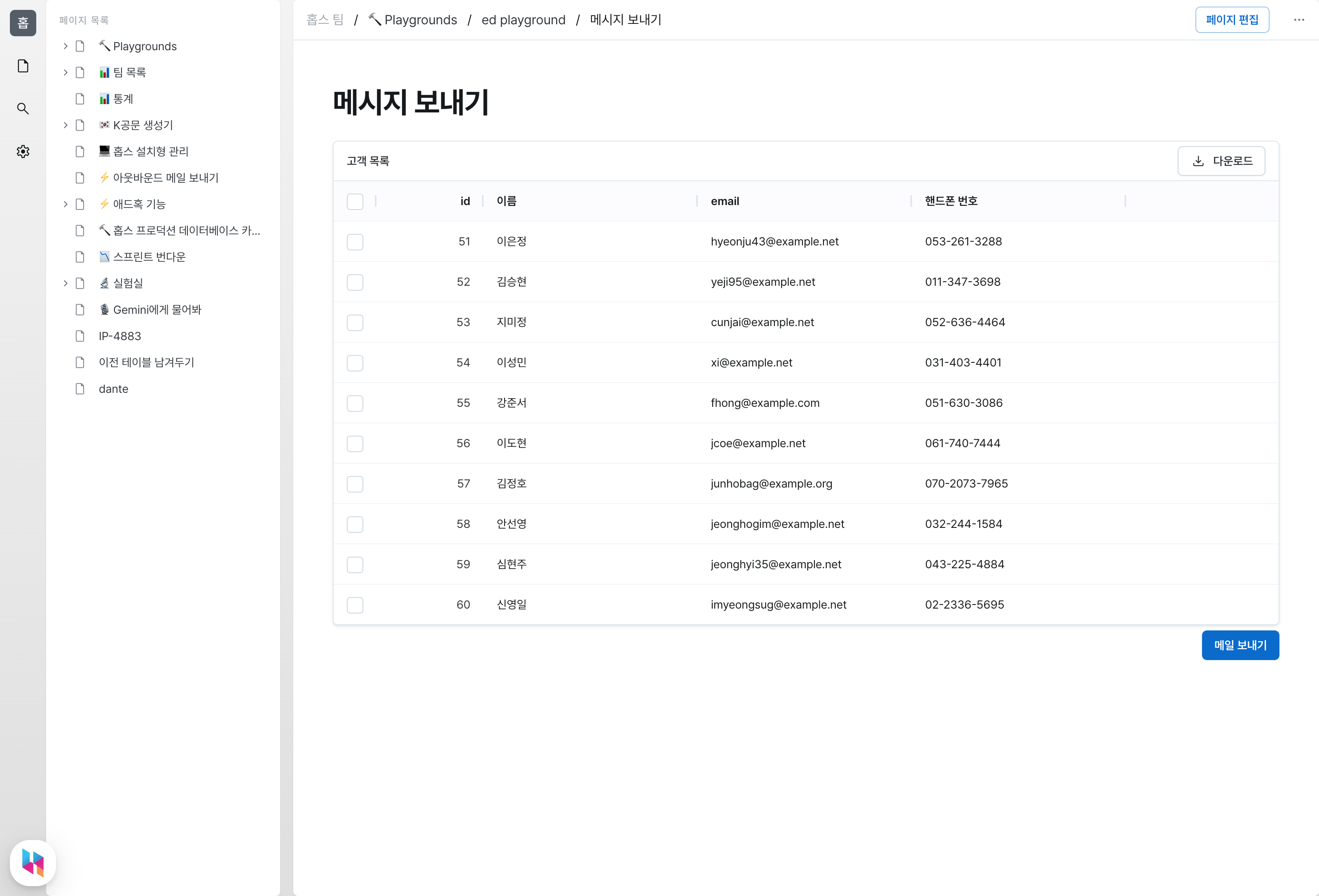
Task: Click phone number 070-2073-7965 cell
Action: 966,483
